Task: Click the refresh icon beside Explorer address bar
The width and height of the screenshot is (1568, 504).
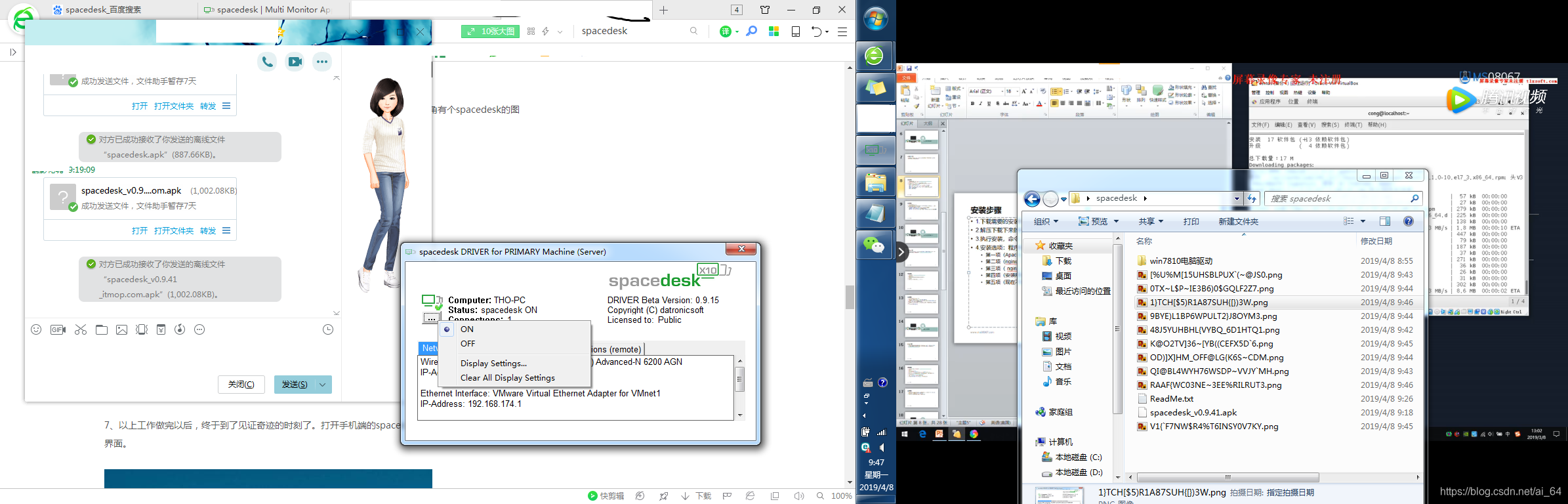Action: [1252, 198]
